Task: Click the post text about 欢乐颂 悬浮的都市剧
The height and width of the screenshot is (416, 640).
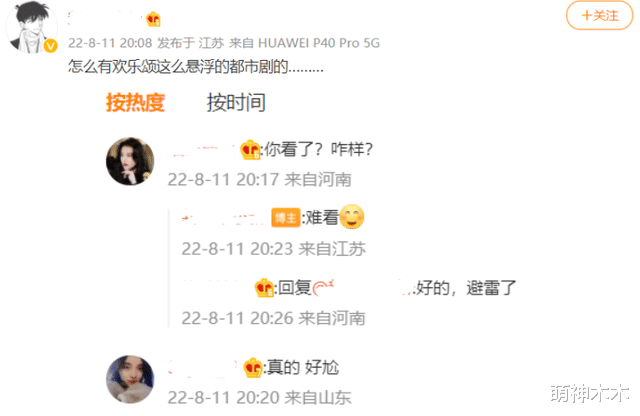Action: [196, 67]
